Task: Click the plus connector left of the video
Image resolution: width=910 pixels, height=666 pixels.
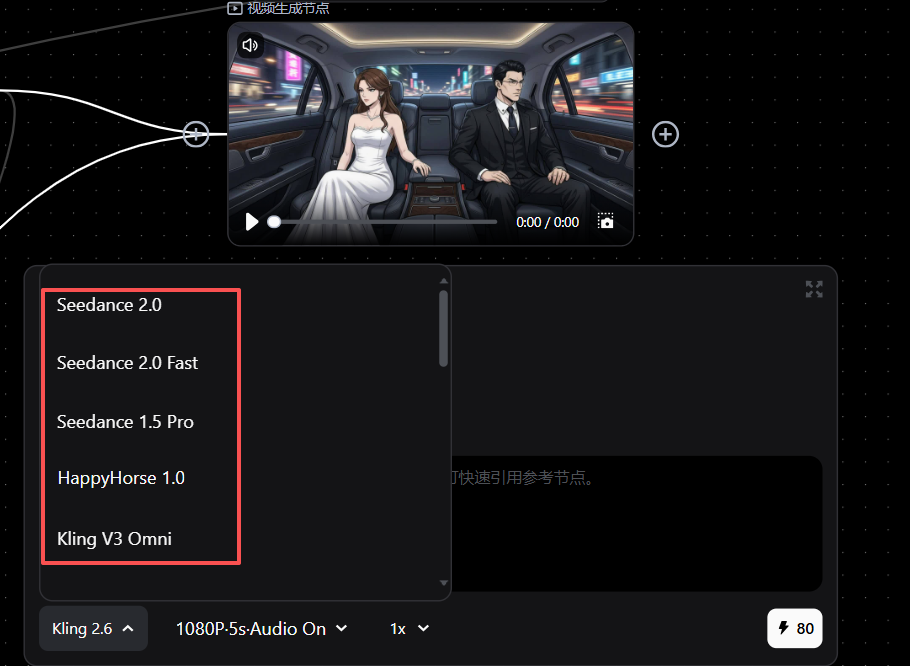Action: coord(196,135)
